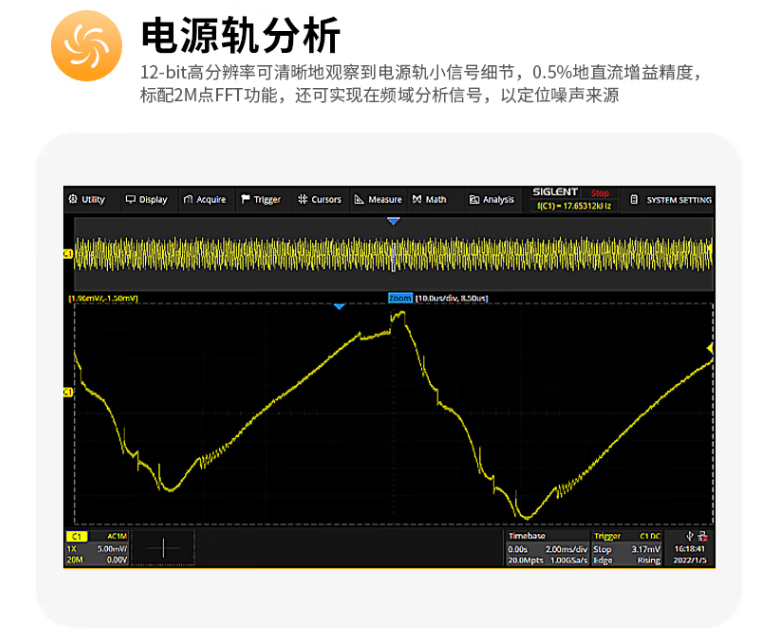Open the Cursors menu
783x640 pixels.
click(x=320, y=200)
